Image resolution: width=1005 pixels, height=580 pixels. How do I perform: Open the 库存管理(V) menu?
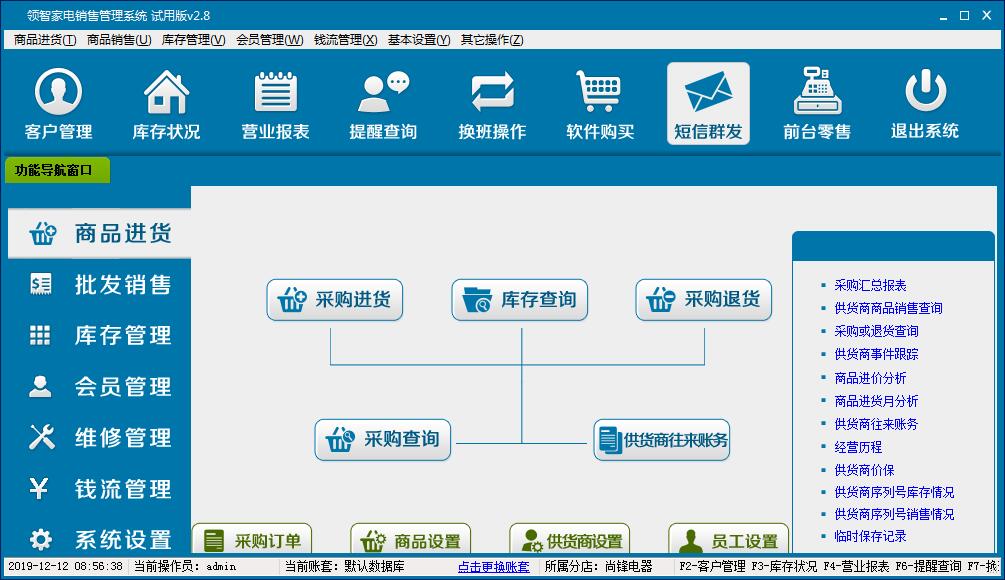194,40
